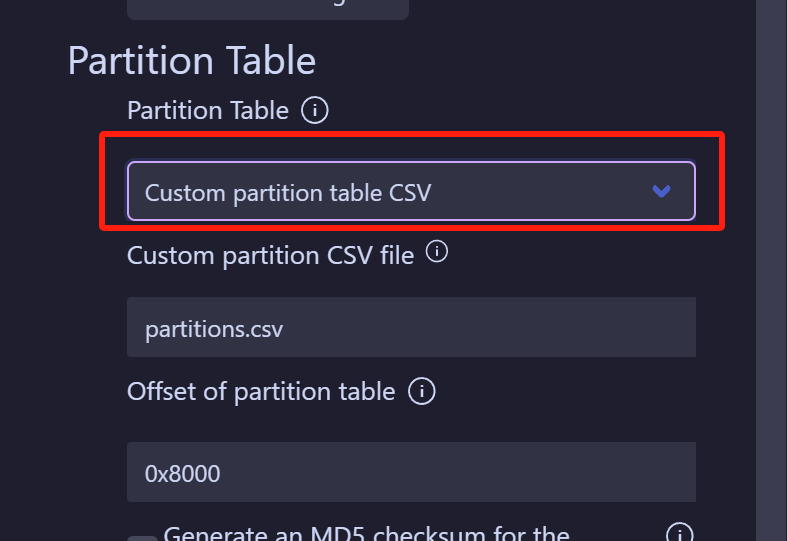
Task: Place cursor after 'partitions.csv' filename text
Action: (285, 328)
